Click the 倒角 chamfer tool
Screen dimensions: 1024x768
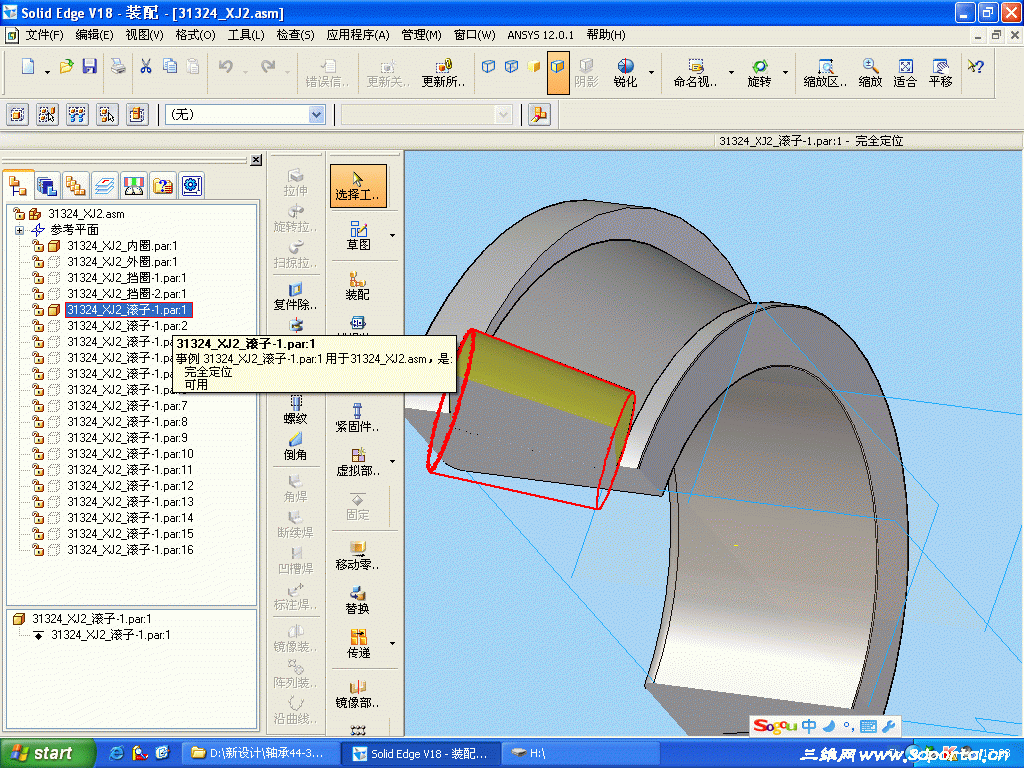coord(295,446)
